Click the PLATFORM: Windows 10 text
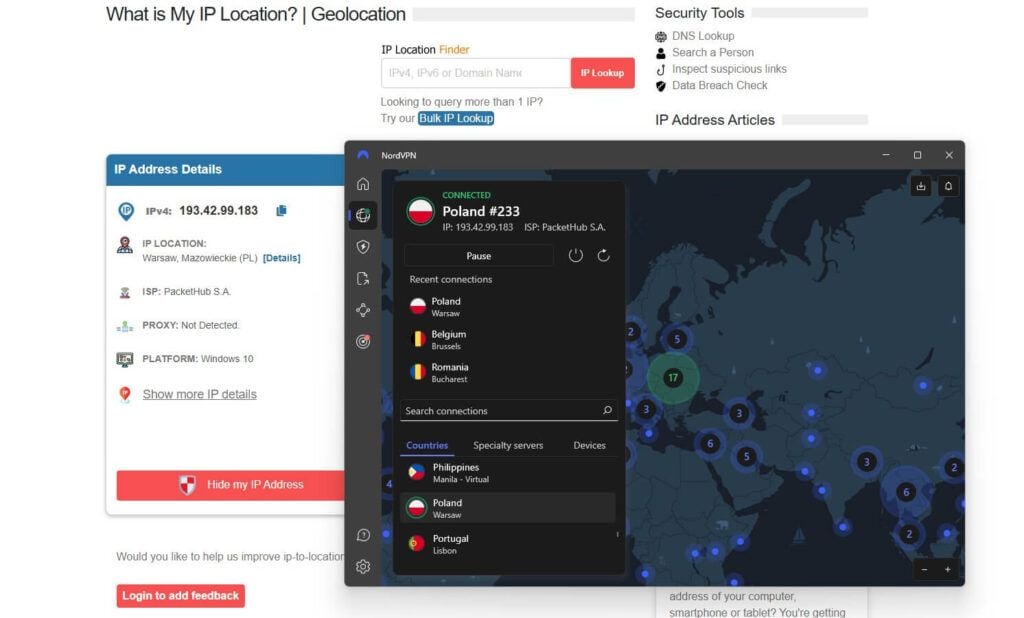Screen dimensions: 1024x618 point(198,359)
